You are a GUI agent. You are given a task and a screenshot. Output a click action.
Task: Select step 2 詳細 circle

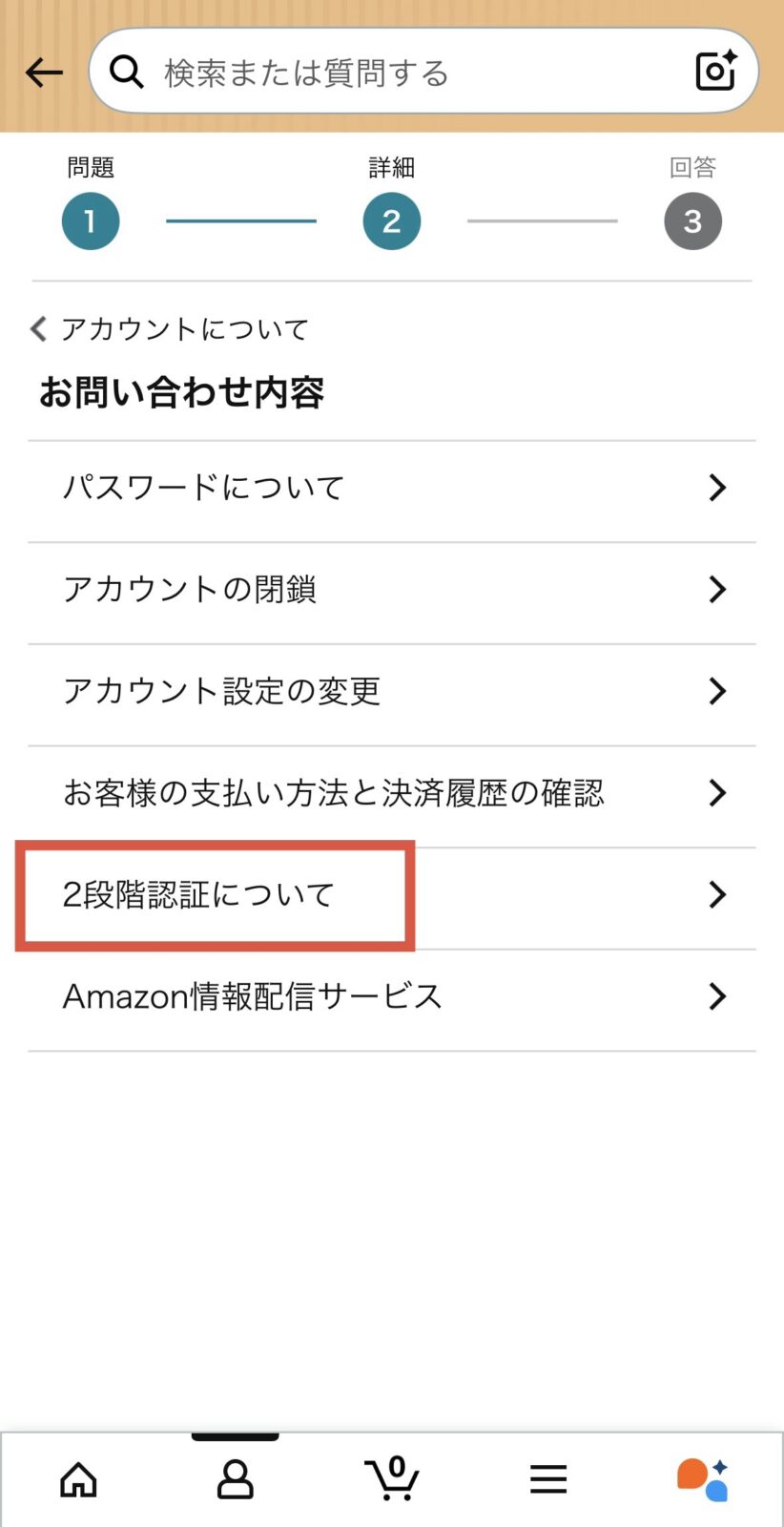coord(392,221)
